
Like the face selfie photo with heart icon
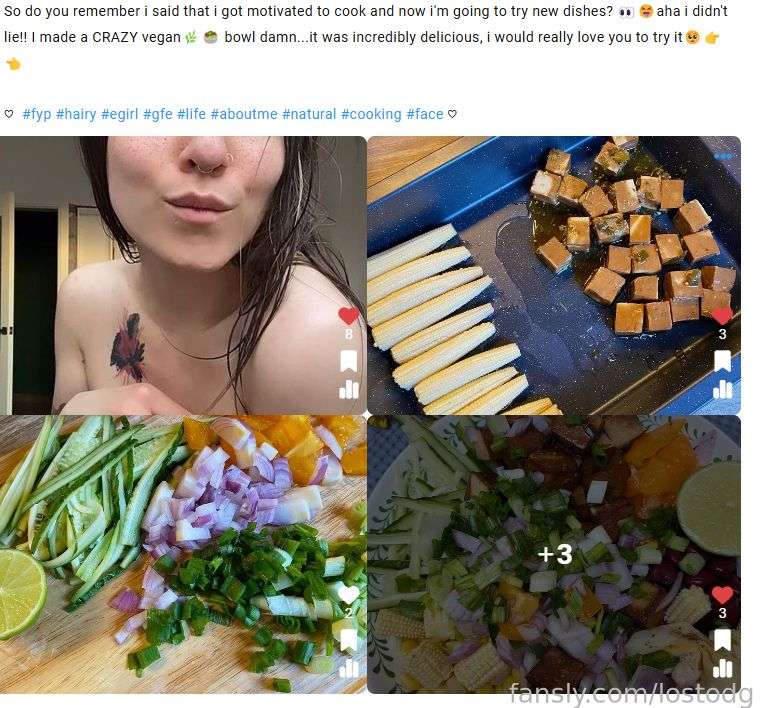pyautogui.click(x=348, y=315)
